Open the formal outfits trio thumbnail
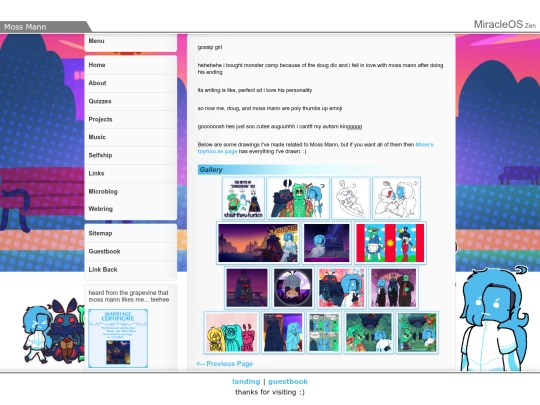 tap(393, 288)
